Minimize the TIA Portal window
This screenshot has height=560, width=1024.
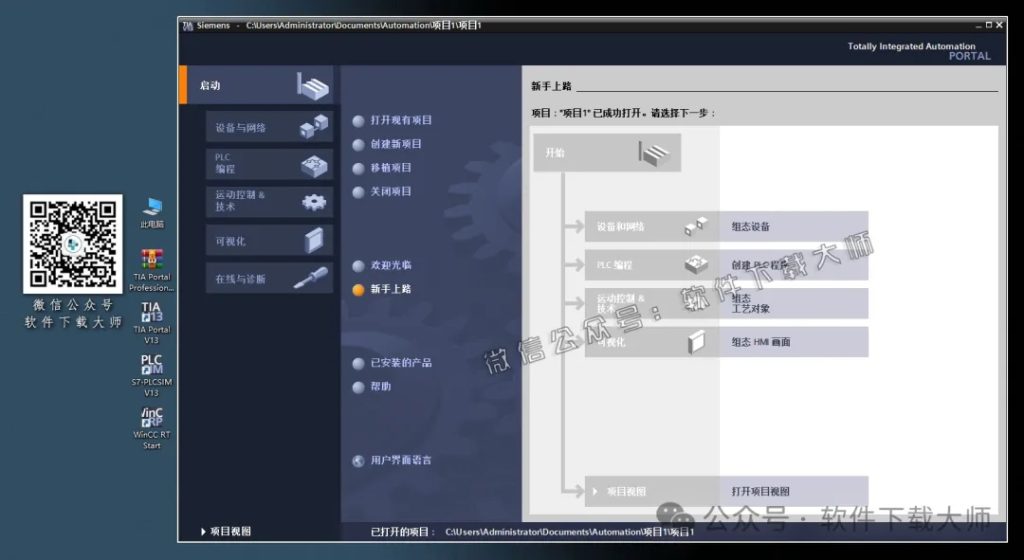(979, 25)
